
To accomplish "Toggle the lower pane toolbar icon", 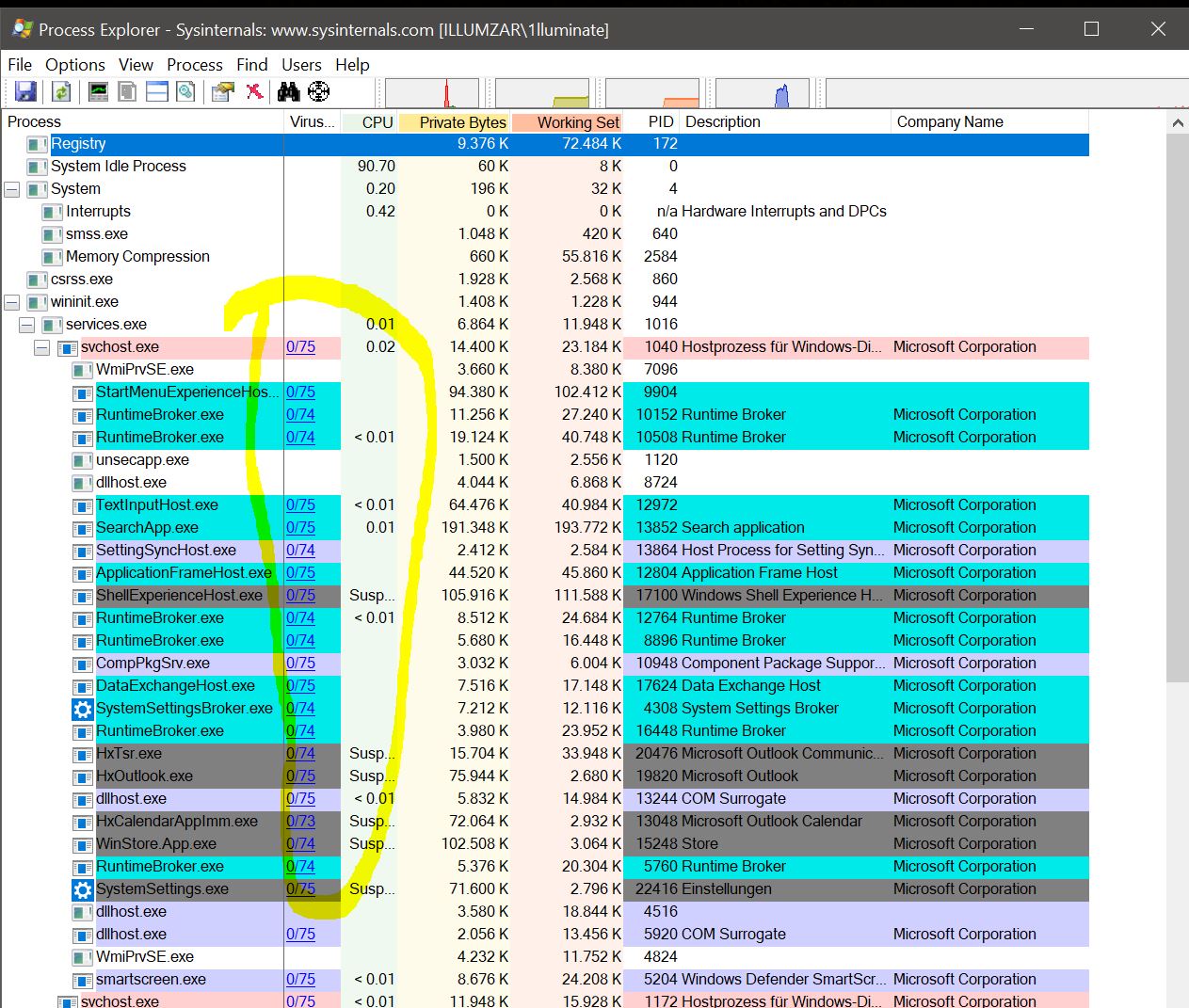I will click(x=157, y=91).
